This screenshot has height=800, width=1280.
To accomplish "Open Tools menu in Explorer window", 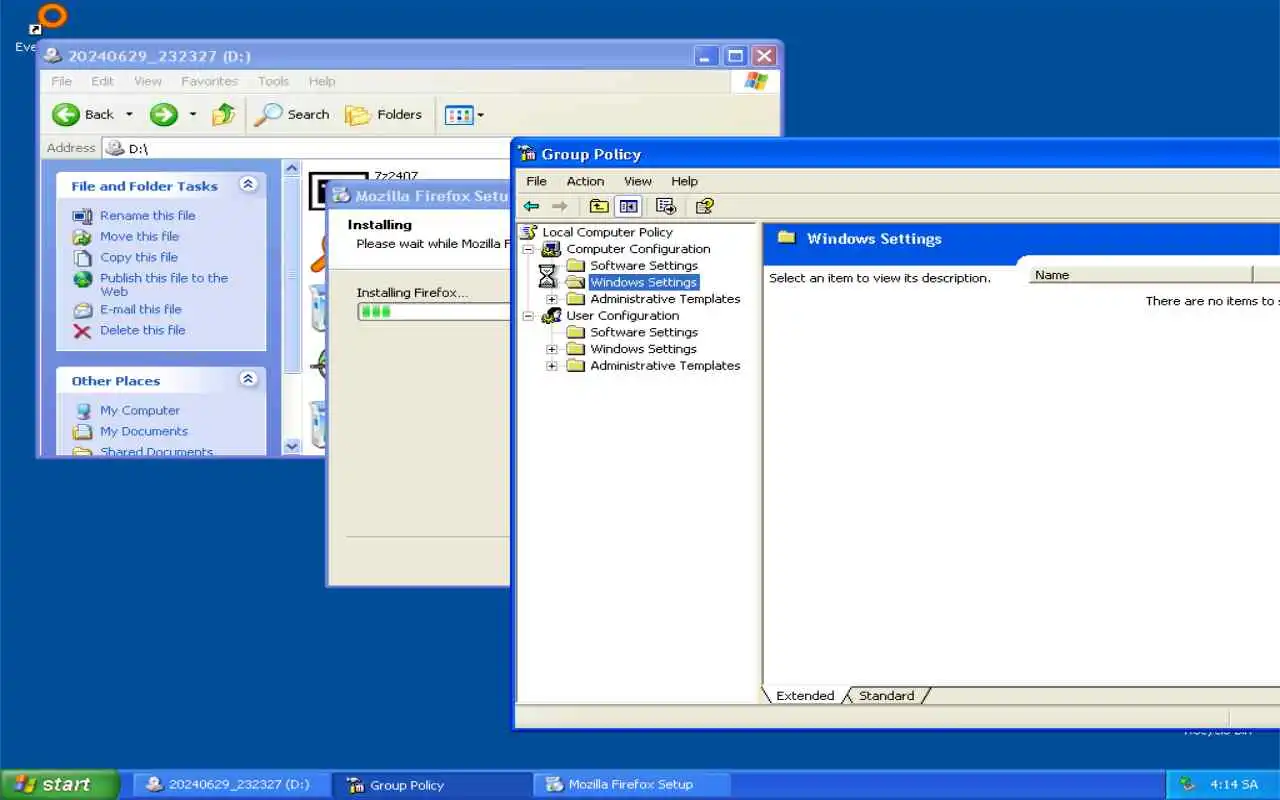I will [273, 81].
